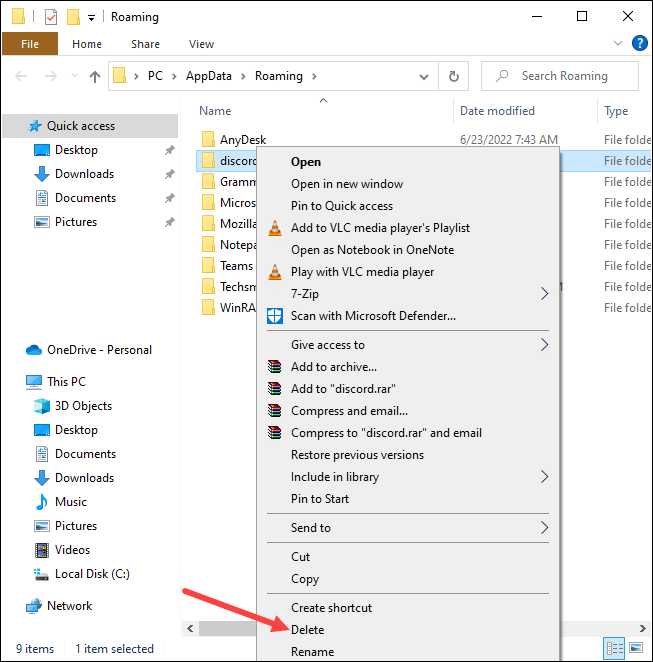This screenshot has width=653, height=662.
Task: Open Downloads under Quick access
Action: click(85, 174)
